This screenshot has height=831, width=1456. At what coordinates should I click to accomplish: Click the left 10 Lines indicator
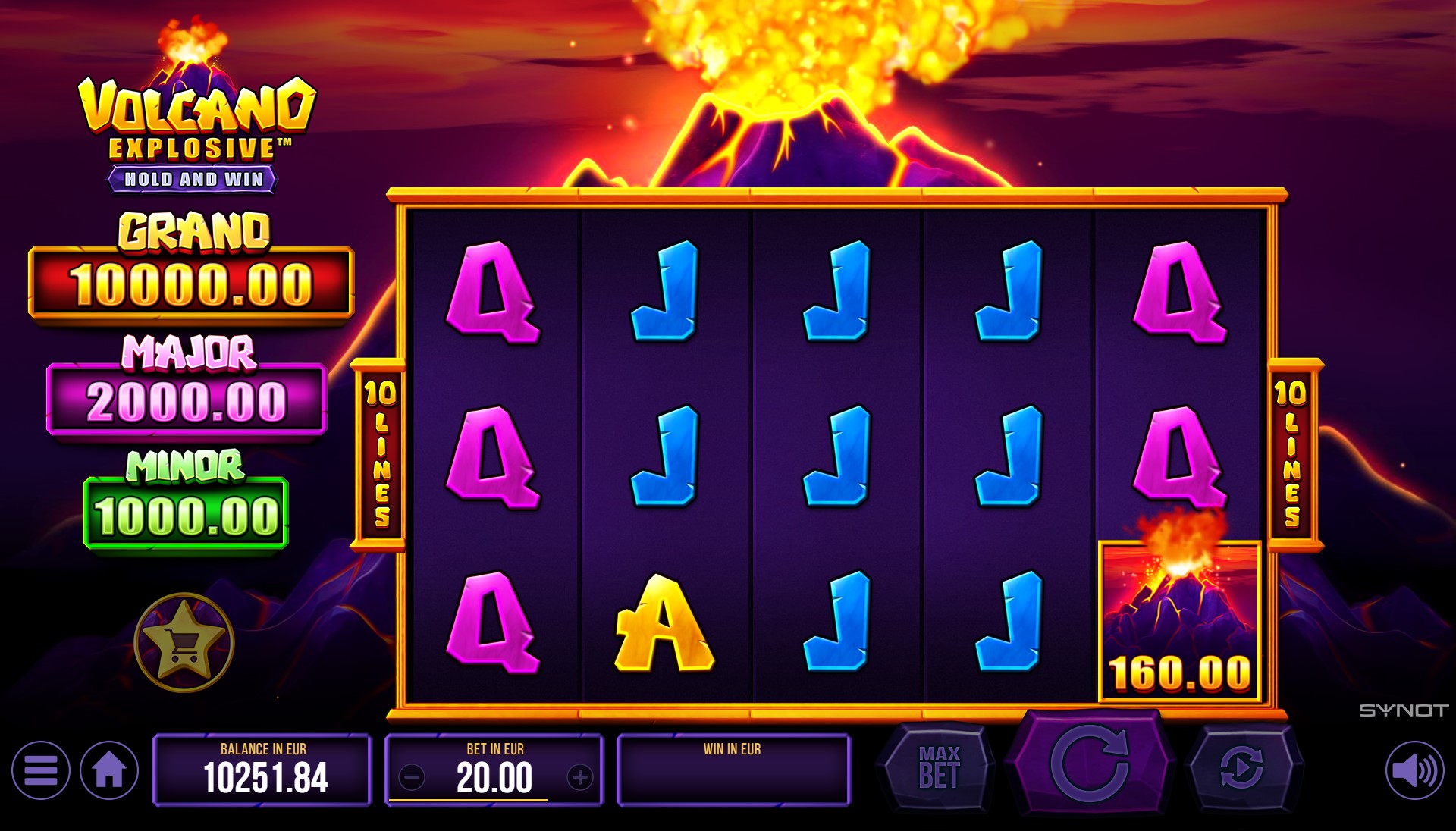[x=379, y=454]
